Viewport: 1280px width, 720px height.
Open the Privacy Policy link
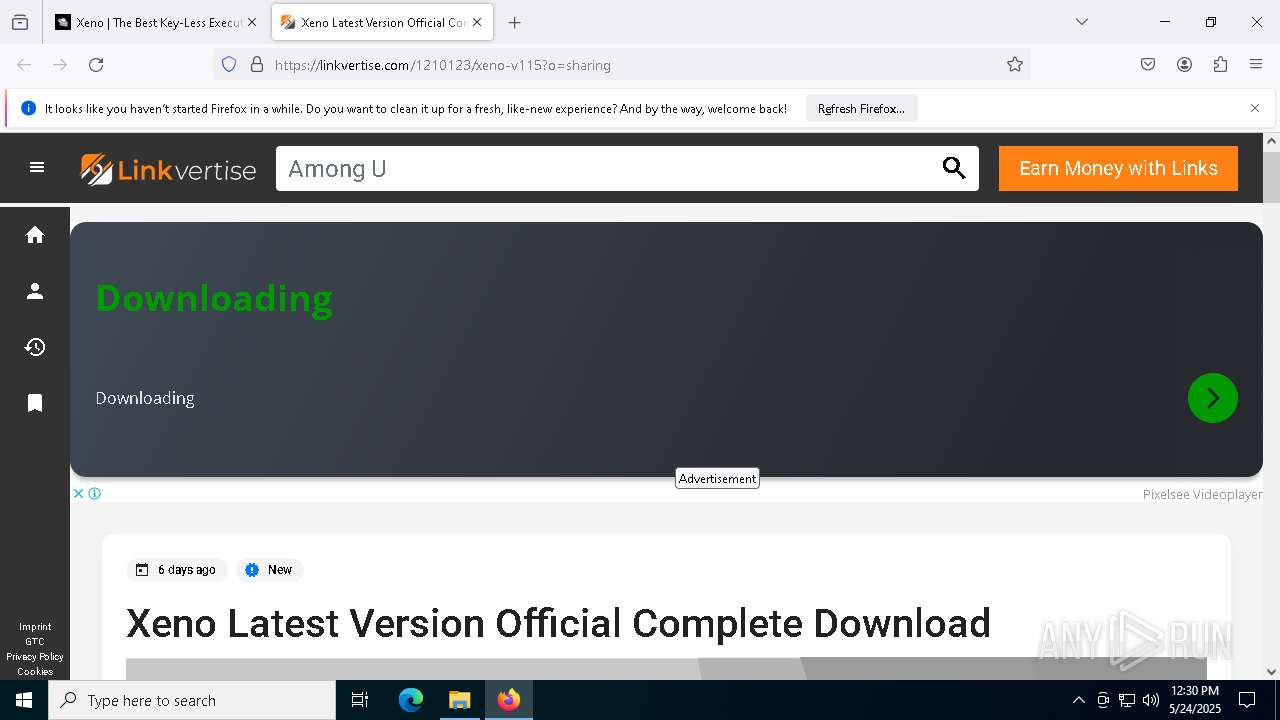point(35,657)
